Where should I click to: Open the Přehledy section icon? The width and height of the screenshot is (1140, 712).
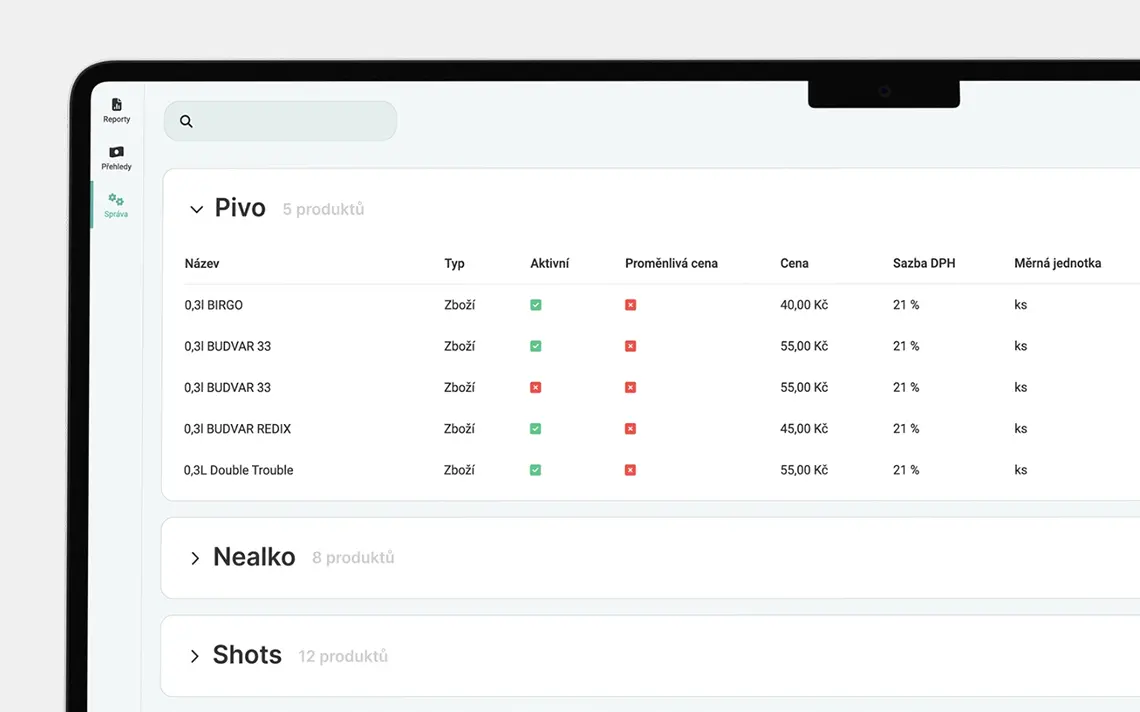pyautogui.click(x=116, y=152)
